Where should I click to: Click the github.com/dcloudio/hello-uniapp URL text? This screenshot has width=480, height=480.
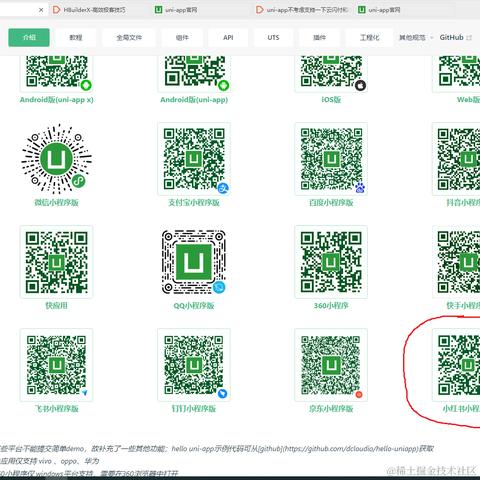[352, 449]
